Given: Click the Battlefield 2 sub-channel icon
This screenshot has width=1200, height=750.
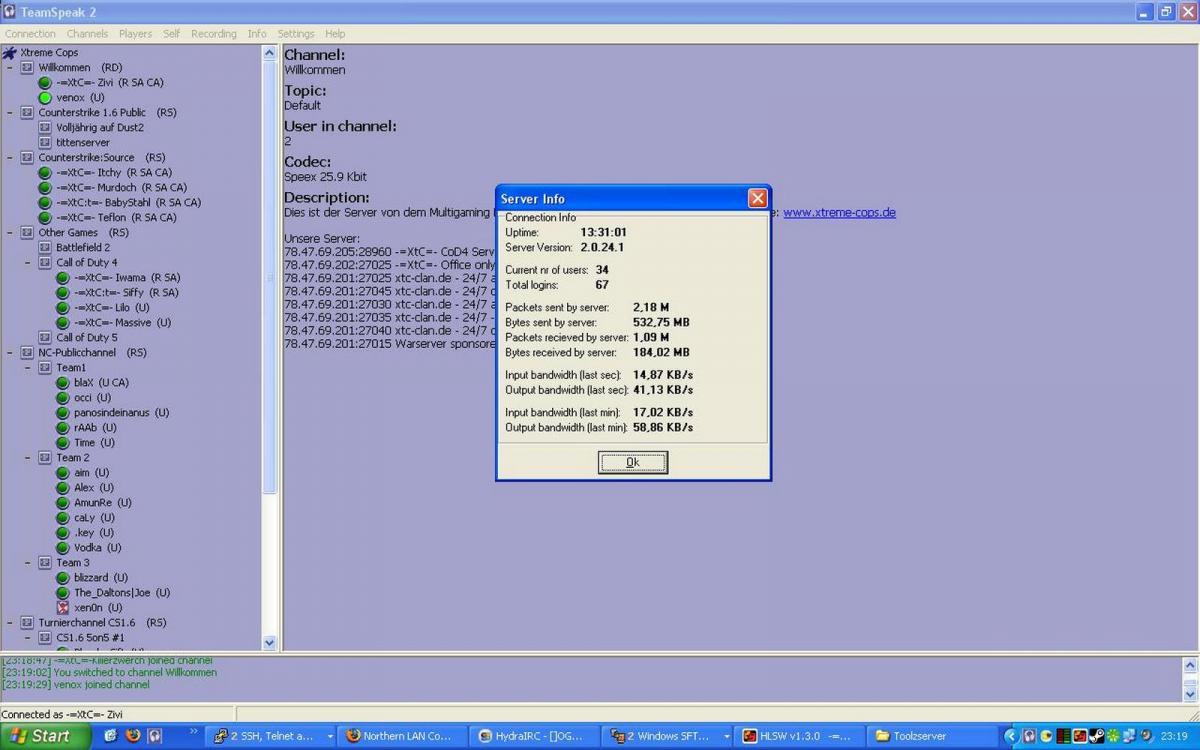Looking at the screenshot, I should (x=45, y=247).
